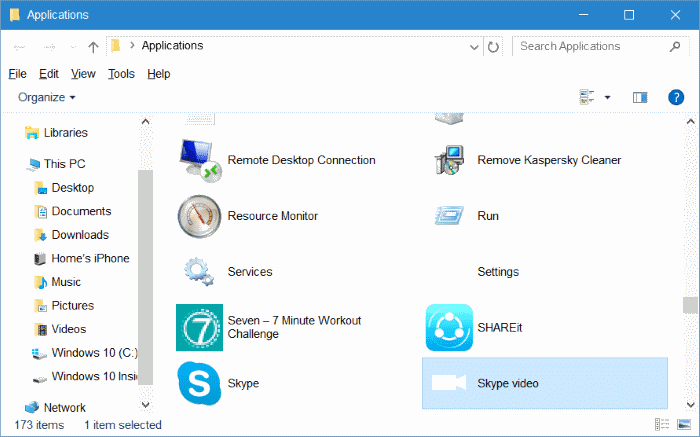Toggle the preview pane icon
The width and height of the screenshot is (700, 437).
click(640, 97)
